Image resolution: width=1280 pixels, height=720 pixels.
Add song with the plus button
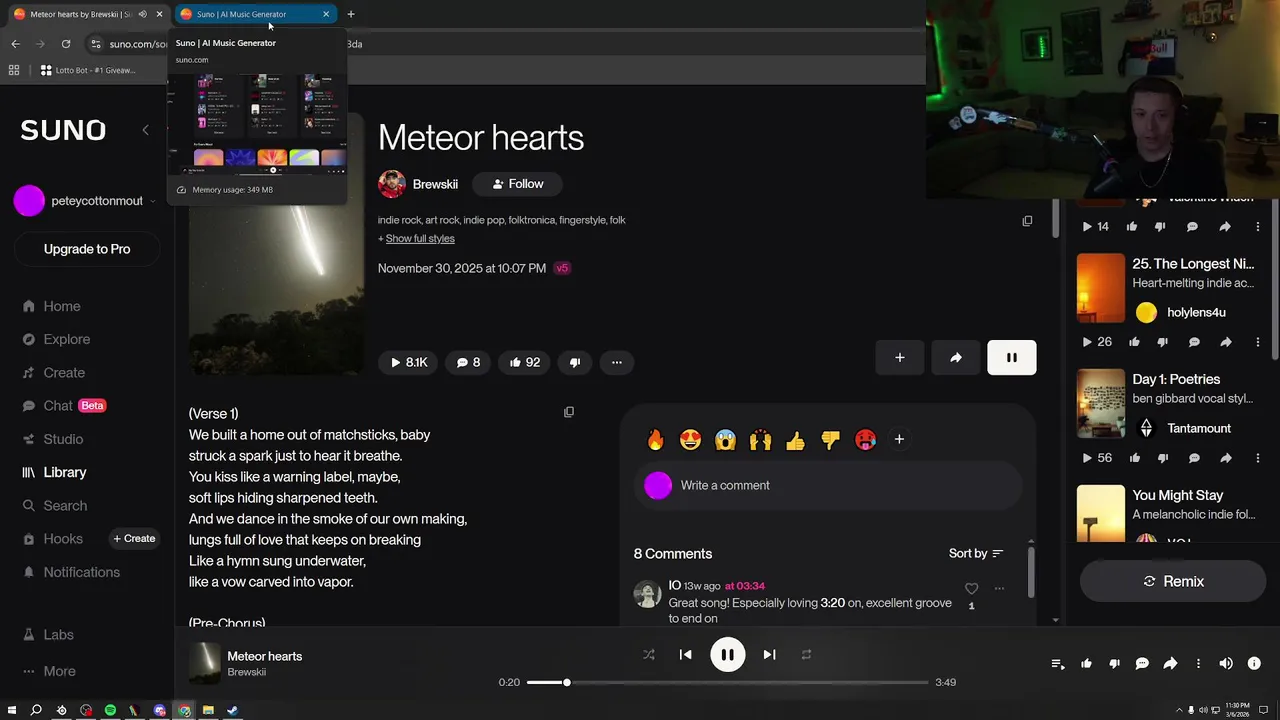[900, 357]
